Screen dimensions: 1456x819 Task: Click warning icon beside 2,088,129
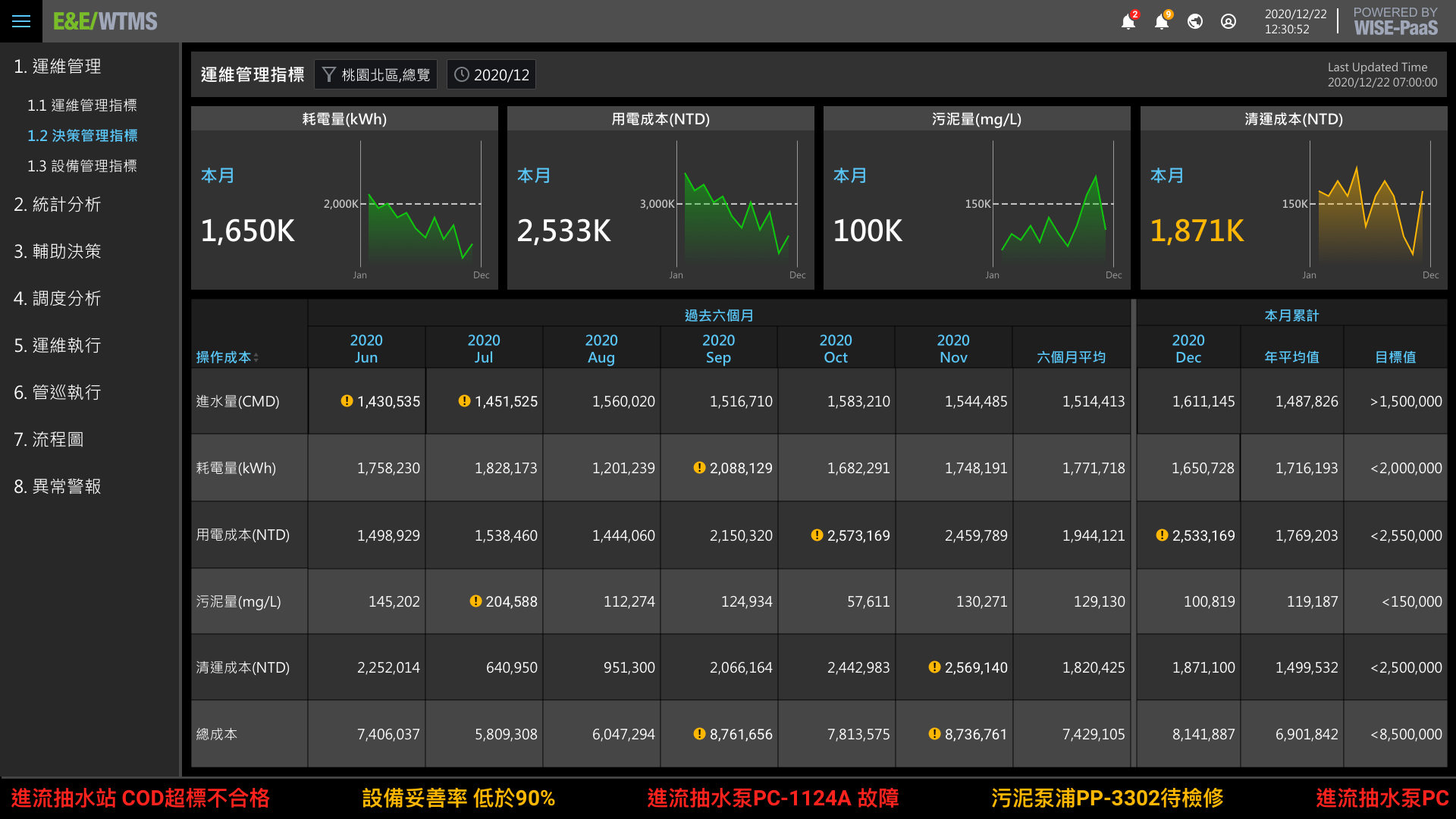coord(699,467)
